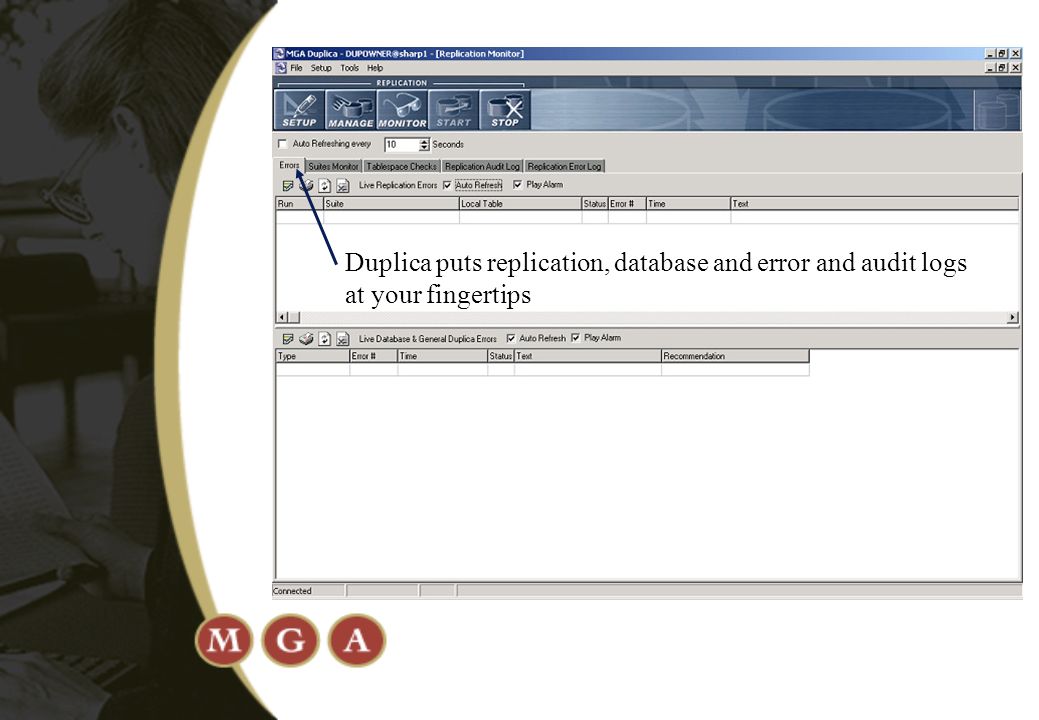
Task: Click the Type column header
Action: coord(313,356)
